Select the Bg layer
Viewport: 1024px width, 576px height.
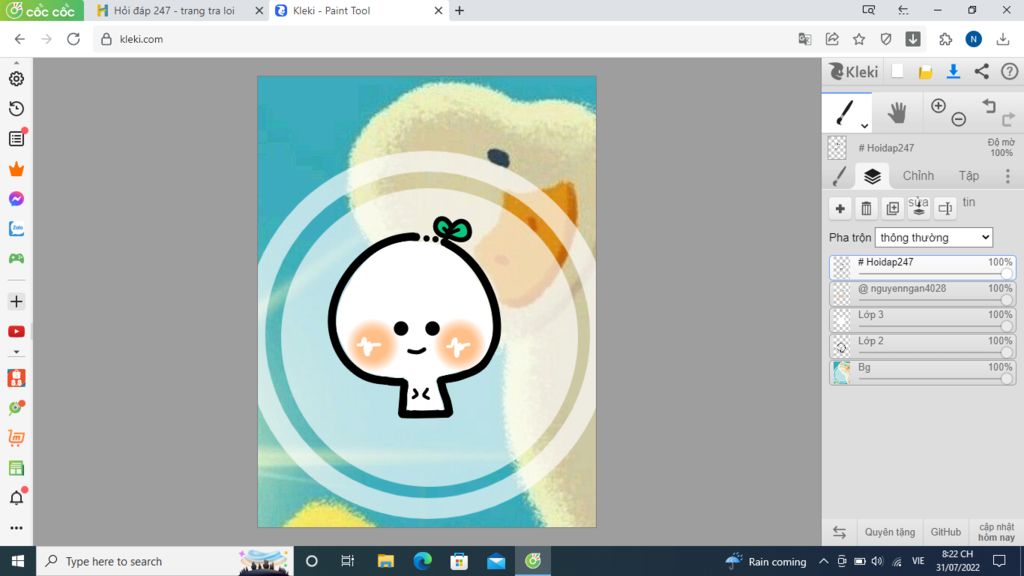pos(923,372)
